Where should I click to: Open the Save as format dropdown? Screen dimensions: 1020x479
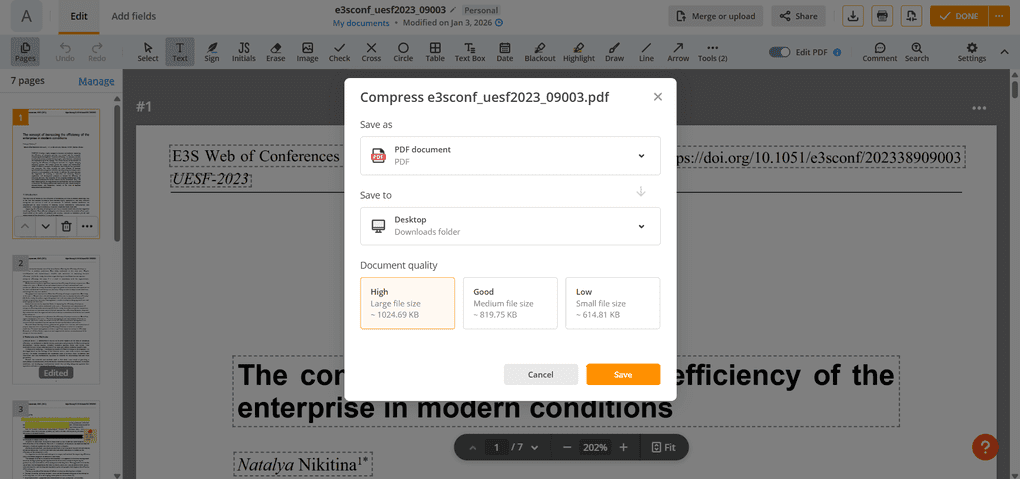click(x=511, y=156)
